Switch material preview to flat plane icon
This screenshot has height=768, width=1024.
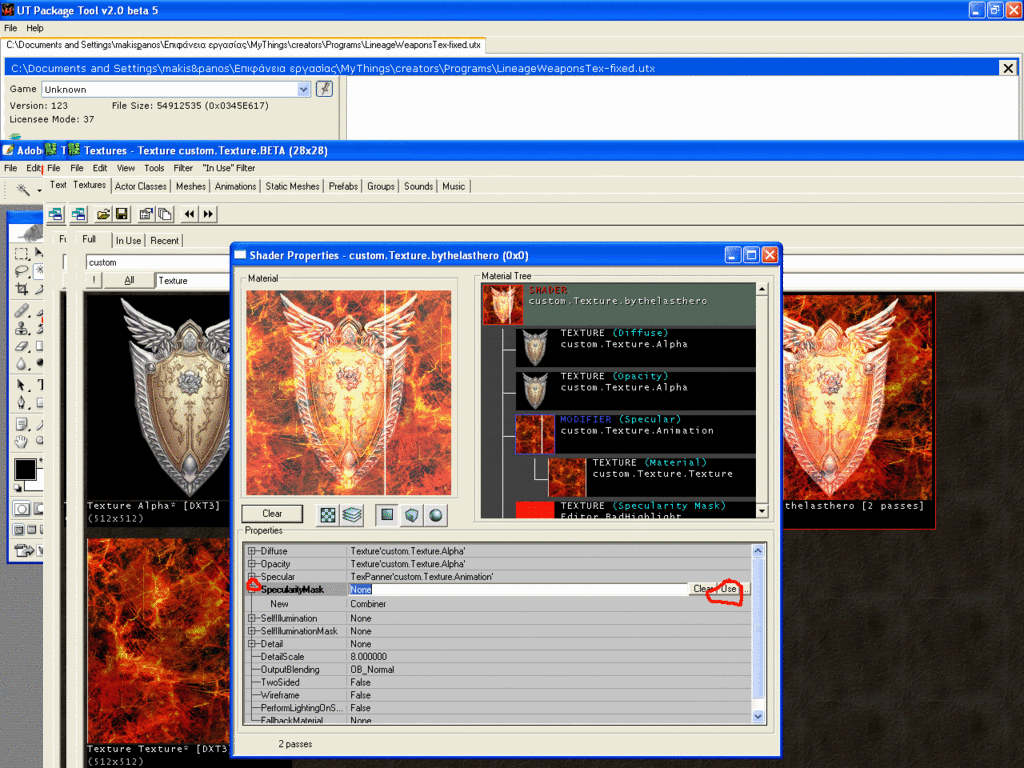tap(386, 515)
